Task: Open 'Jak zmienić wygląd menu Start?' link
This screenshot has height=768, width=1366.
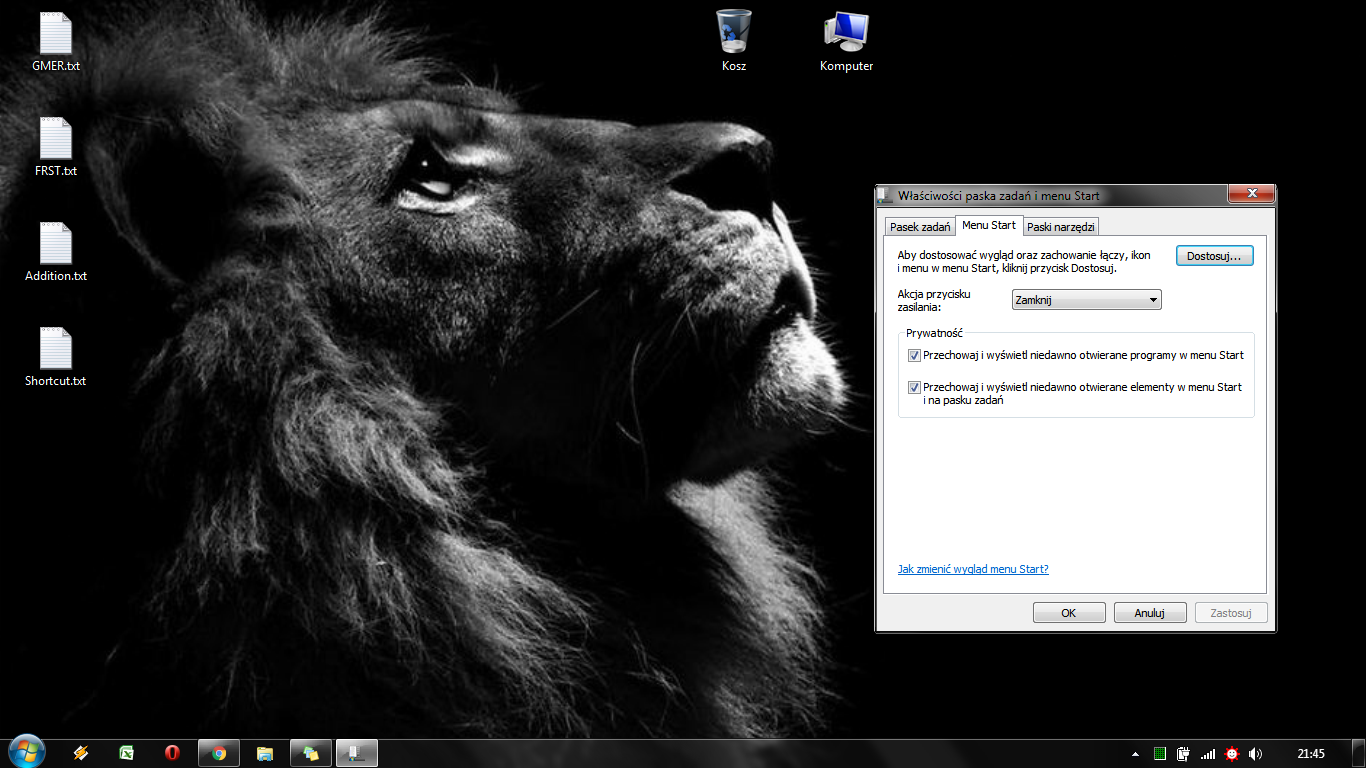Action: pyautogui.click(x=973, y=569)
